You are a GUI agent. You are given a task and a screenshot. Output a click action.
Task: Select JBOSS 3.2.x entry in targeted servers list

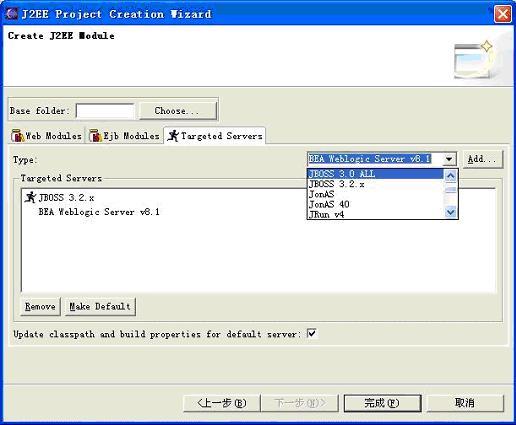tap(66, 198)
